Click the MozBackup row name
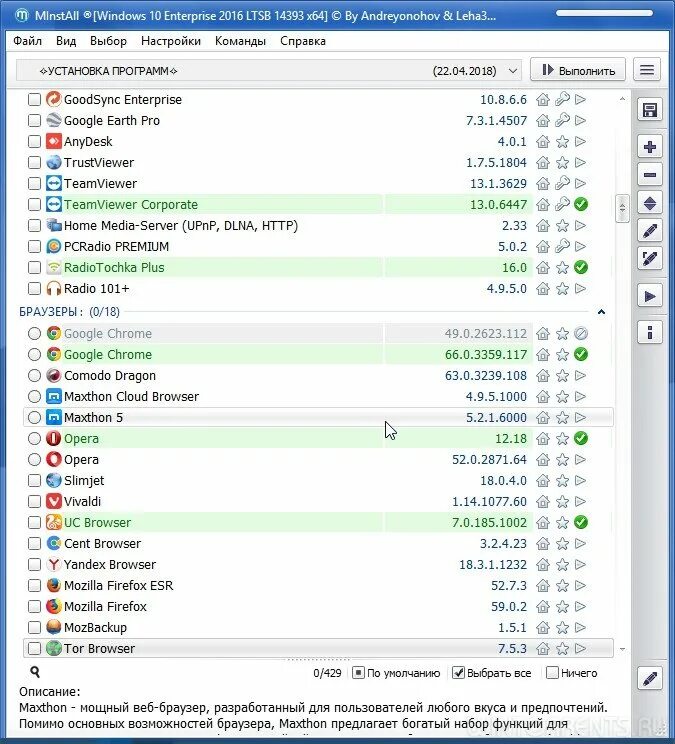Viewport: 675px width, 744px height. coord(95,627)
